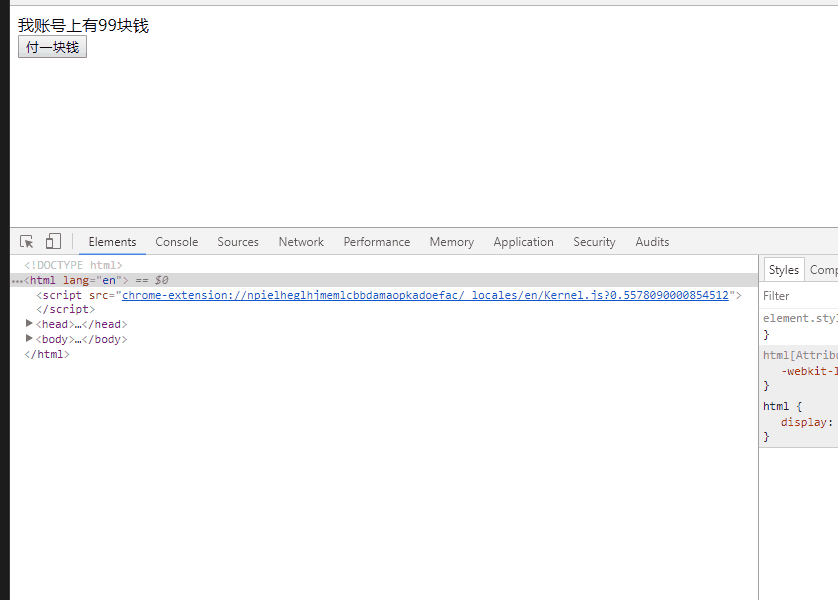Open the Audits tab
The width and height of the screenshot is (838, 600).
[x=652, y=242]
